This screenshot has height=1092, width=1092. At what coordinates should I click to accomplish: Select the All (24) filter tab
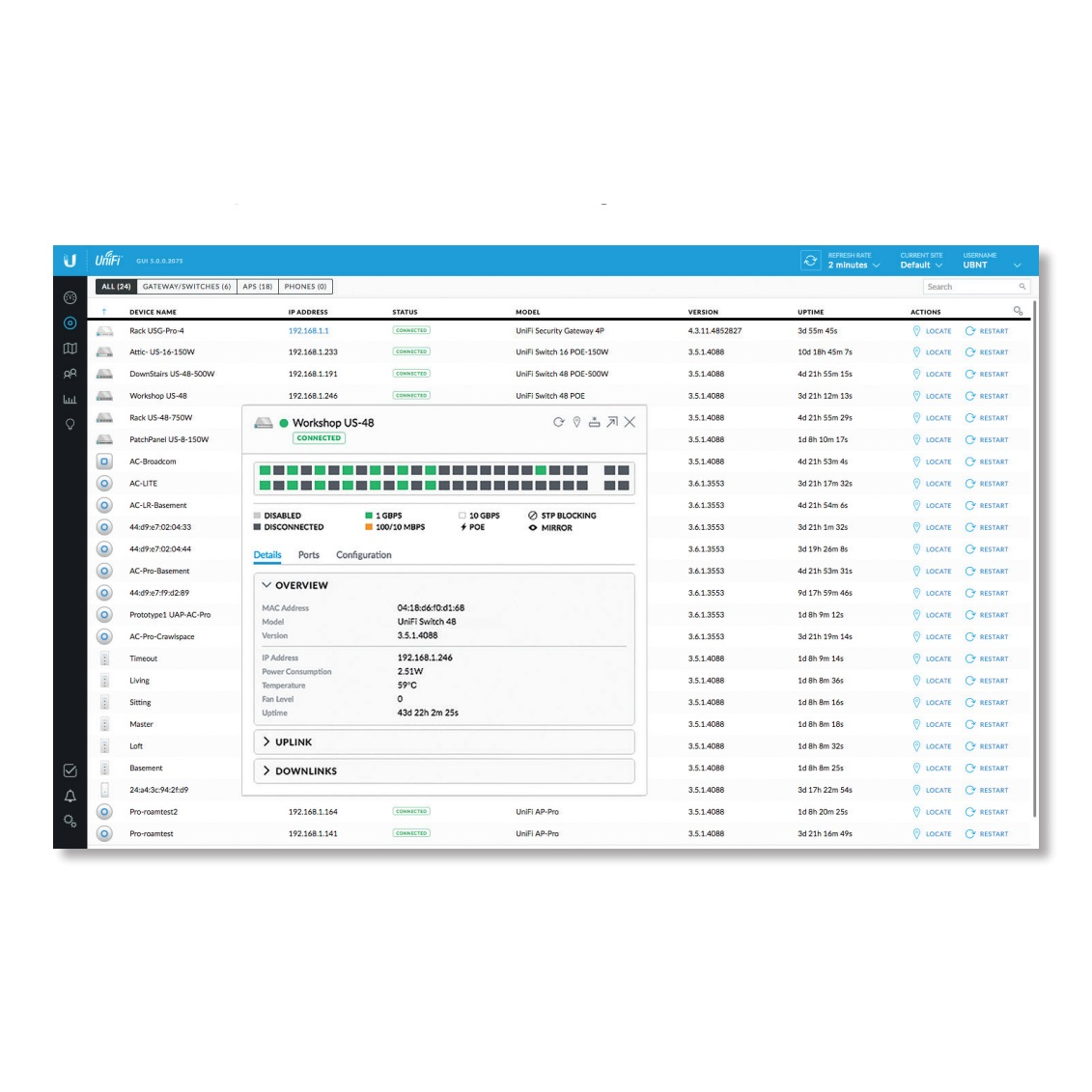[x=116, y=286]
